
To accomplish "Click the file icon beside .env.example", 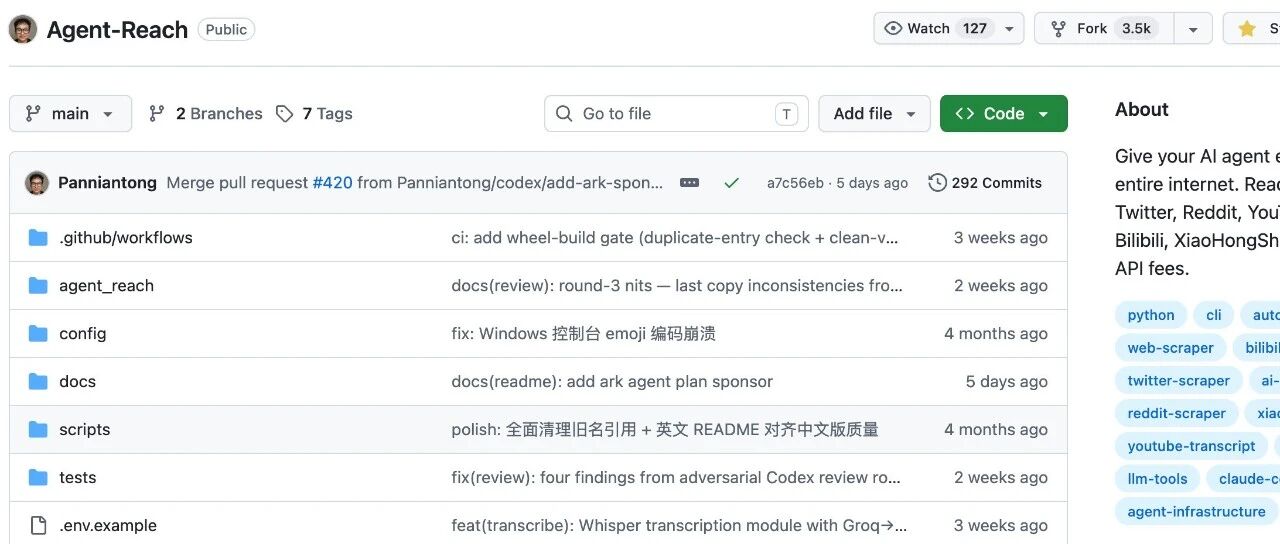I will tap(38, 525).
